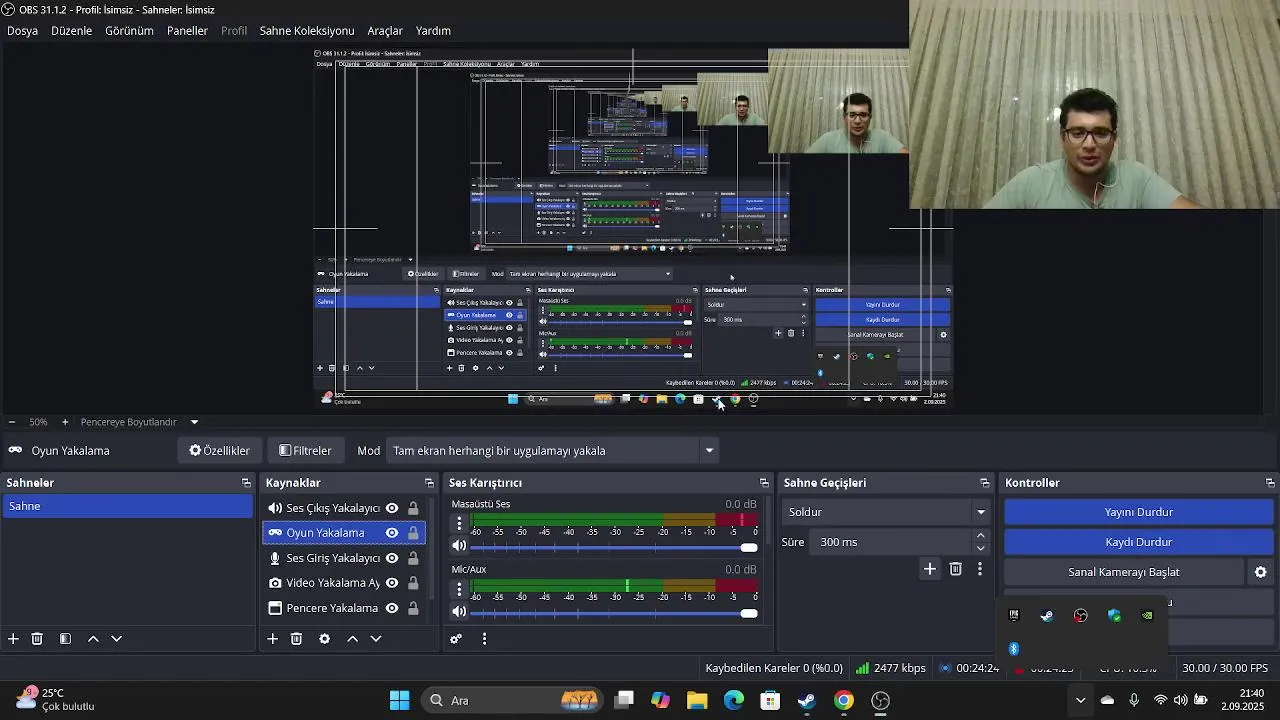Mute the Mic/Aux channel
Viewport: 1280px width, 720px height.
pyautogui.click(x=459, y=612)
